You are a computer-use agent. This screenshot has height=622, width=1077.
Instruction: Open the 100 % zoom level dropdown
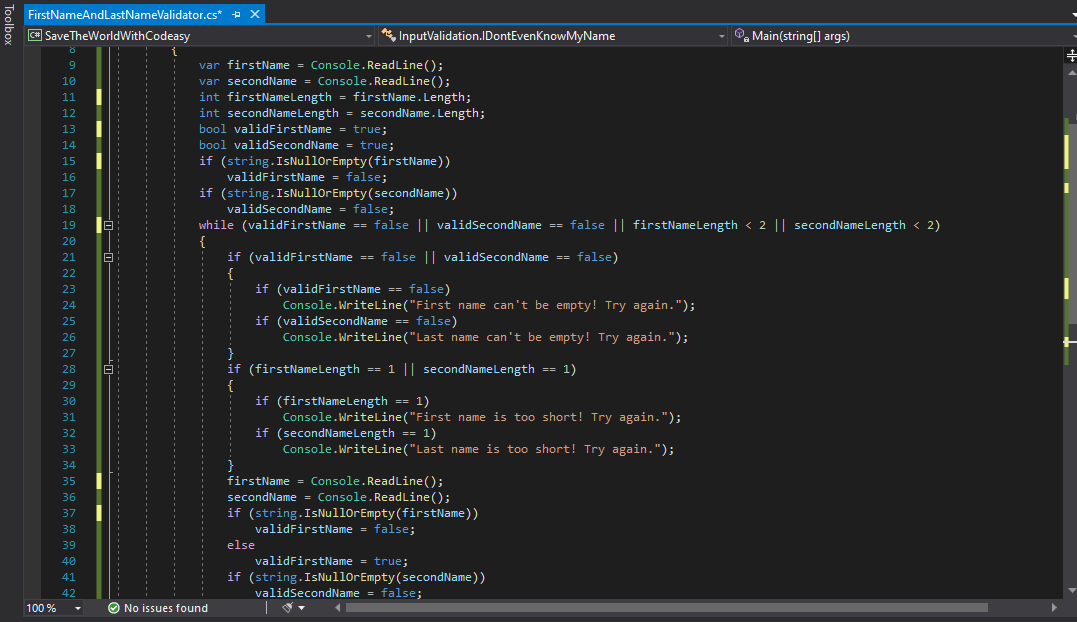[77, 608]
